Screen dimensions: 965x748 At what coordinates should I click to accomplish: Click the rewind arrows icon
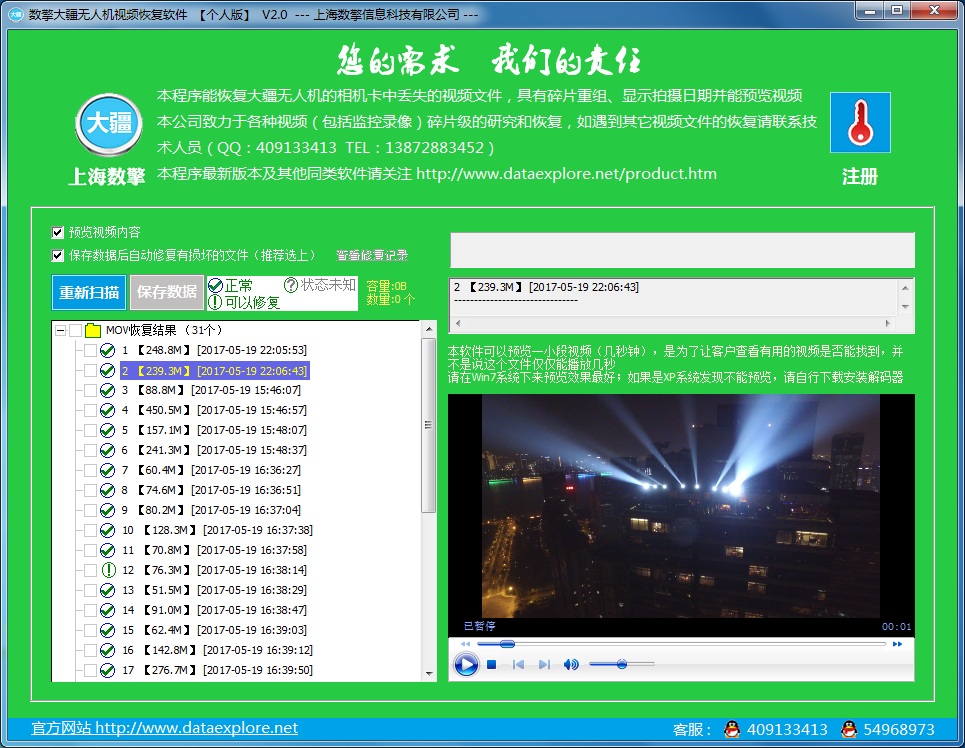click(x=465, y=644)
